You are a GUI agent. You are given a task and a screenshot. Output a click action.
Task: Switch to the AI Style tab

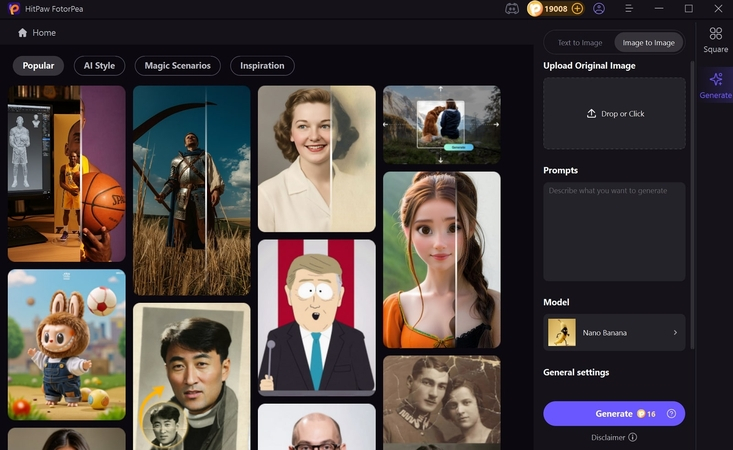point(99,66)
